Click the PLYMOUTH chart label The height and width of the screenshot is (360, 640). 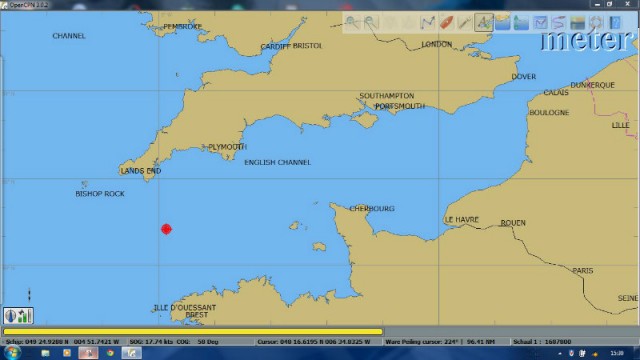click(x=227, y=147)
